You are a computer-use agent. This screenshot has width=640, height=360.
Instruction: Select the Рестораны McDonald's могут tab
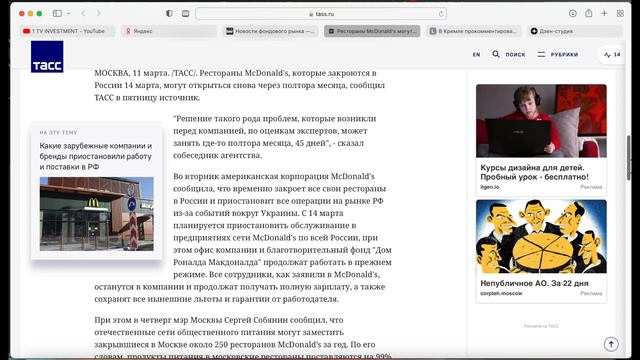[372, 31]
